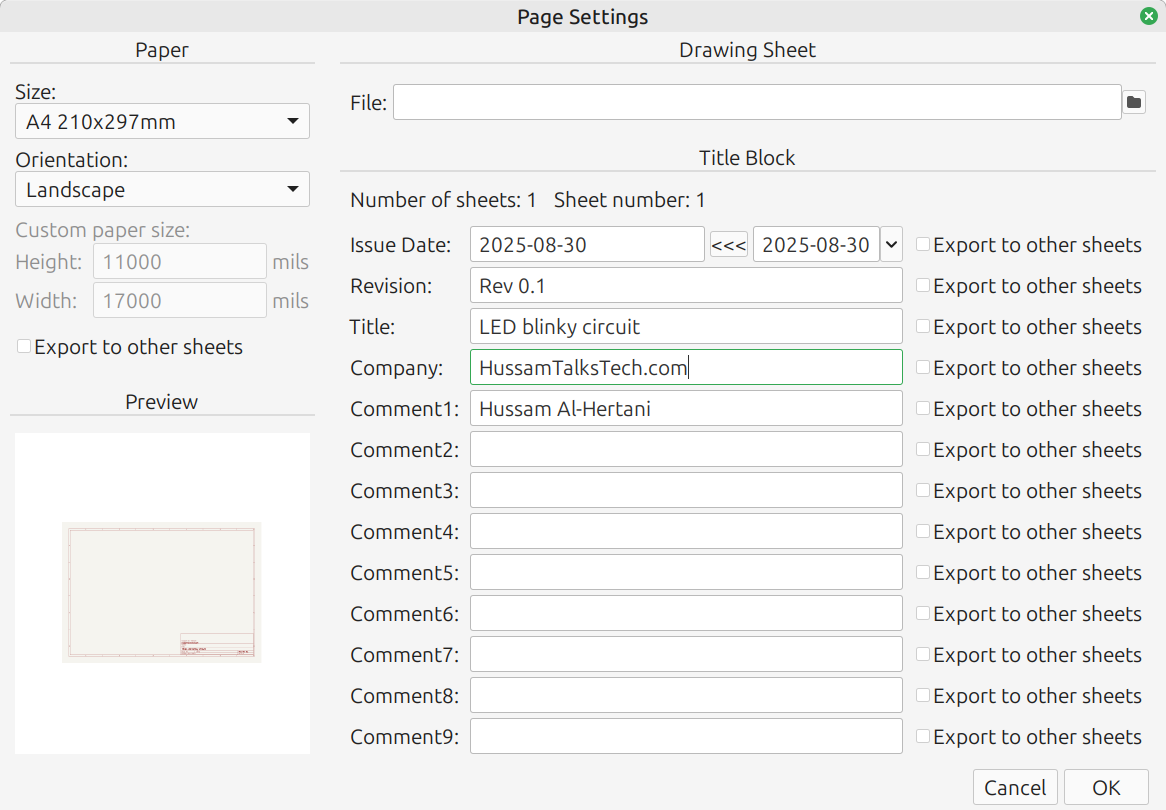The width and height of the screenshot is (1166, 810).
Task: Expand the date picker dropdown arrow
Action: click(891, 245)
